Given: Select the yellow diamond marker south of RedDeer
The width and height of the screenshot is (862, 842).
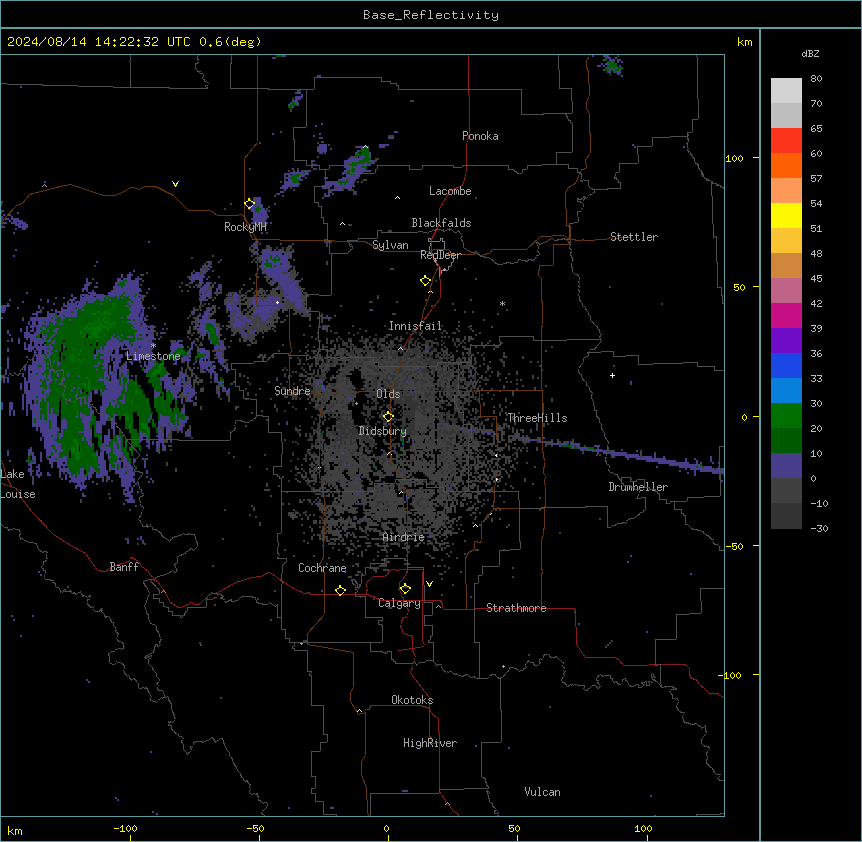Looking at the screenshot, I should pos(426,281).
